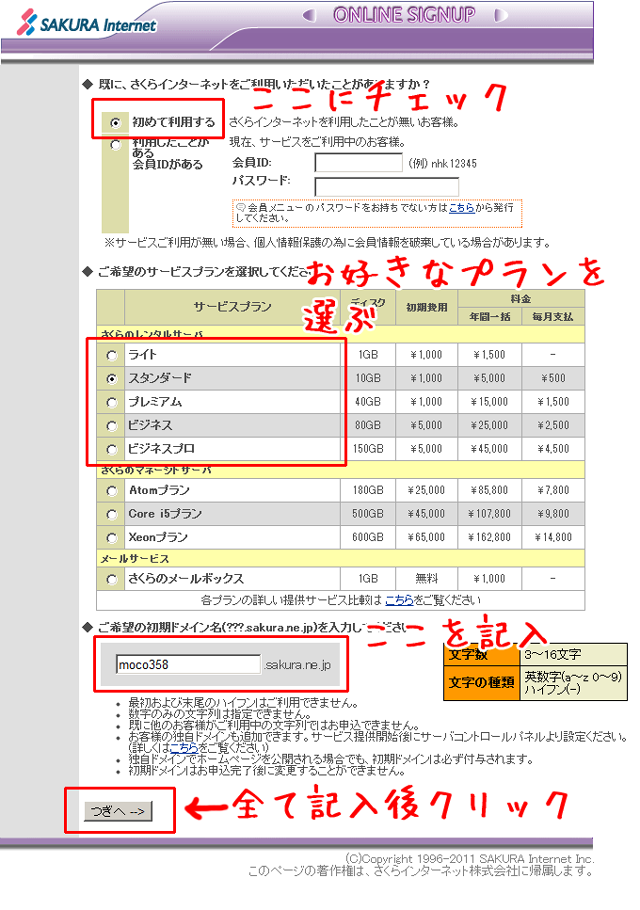Select the 初めて利用する radio button
Image resolution: width=640 pixels, height=910 pixels.
115,122
